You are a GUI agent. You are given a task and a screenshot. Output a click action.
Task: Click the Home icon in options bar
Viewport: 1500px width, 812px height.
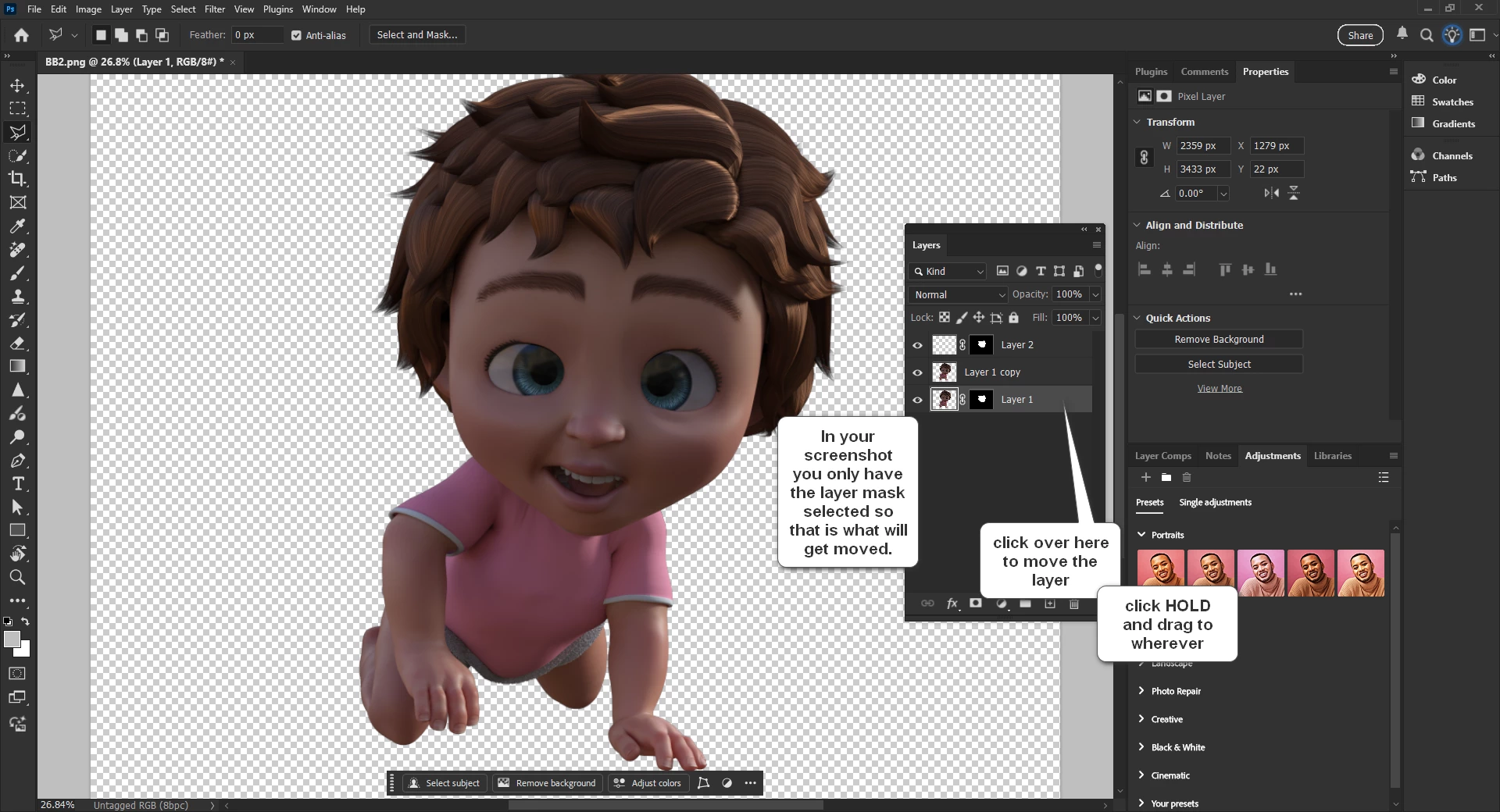[x=22, y=35]
